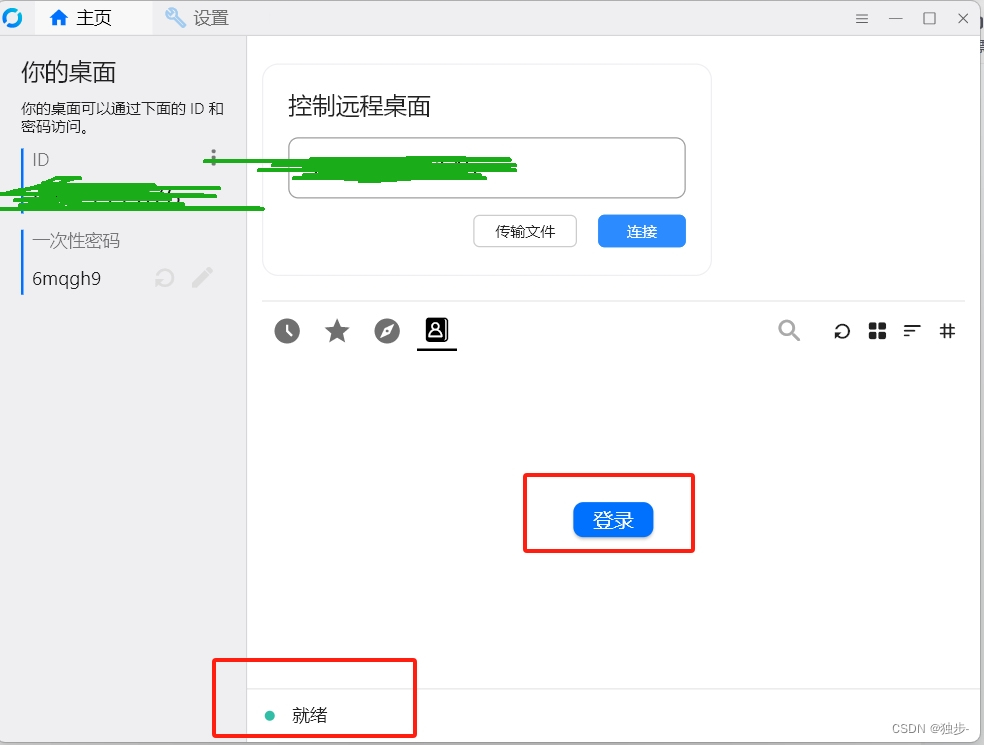Minimize the RustDesk window
Image resolution: width=984 pixels, height=745 pixels.
coord(896,19)
